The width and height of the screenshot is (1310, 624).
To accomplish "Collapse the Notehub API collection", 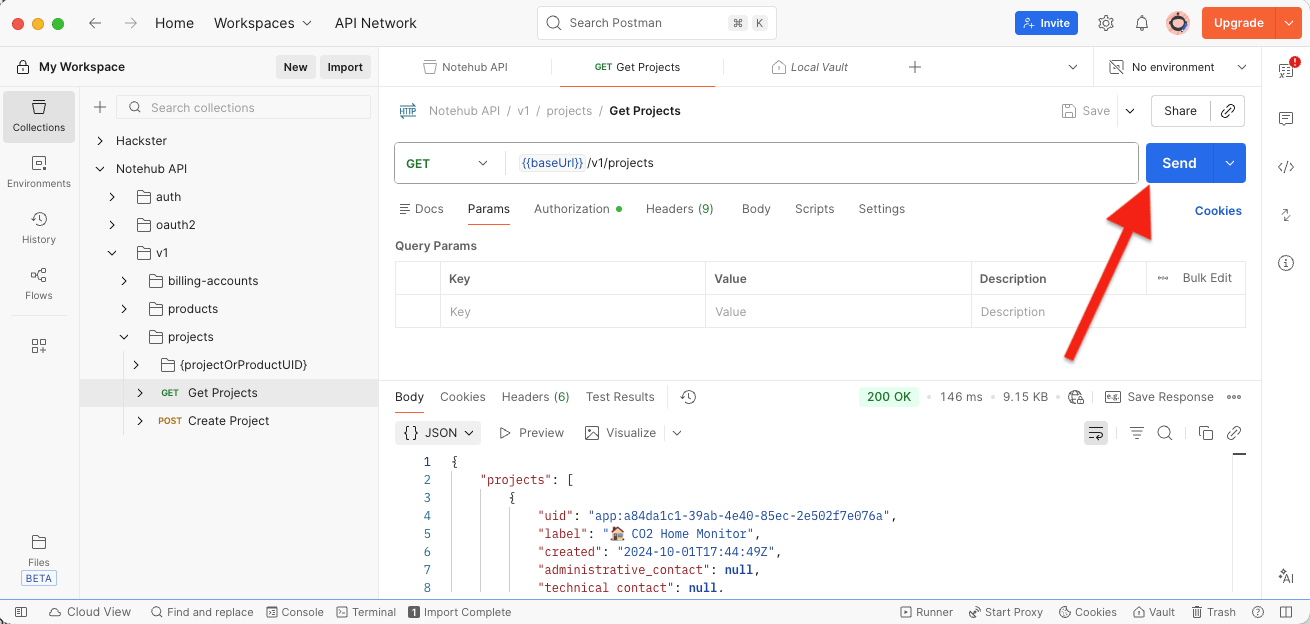I will pos(100,169).
